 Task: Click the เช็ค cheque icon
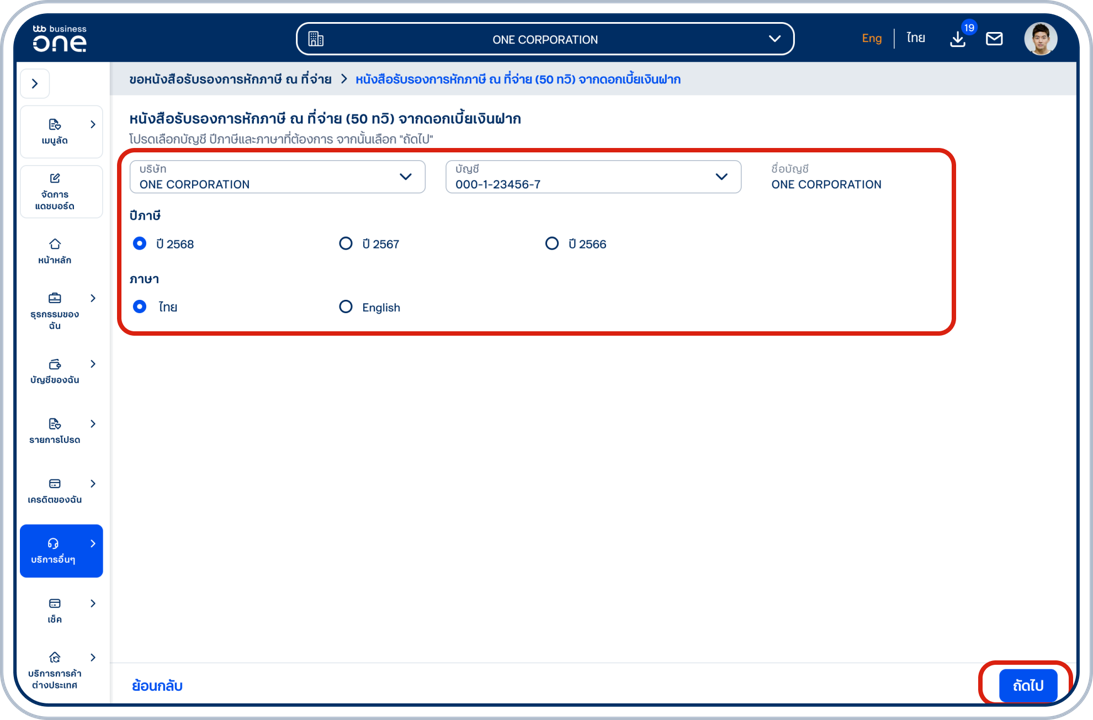pos(54,604)
